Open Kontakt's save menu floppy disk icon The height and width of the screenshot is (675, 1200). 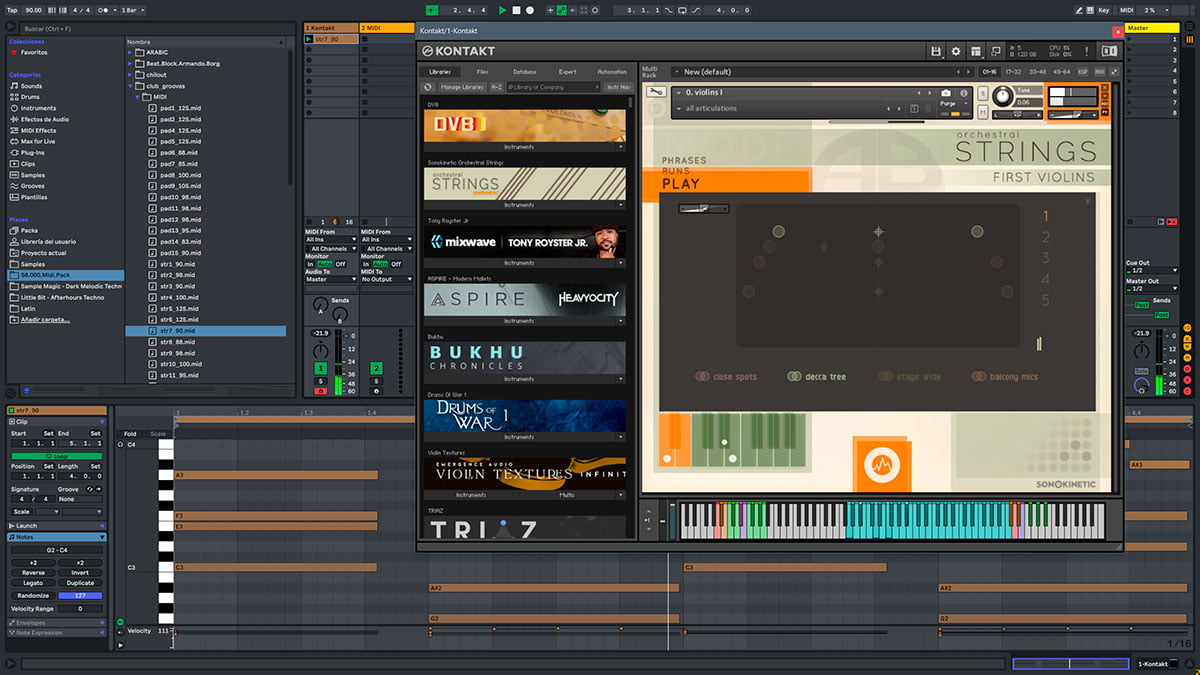[936, 51]
